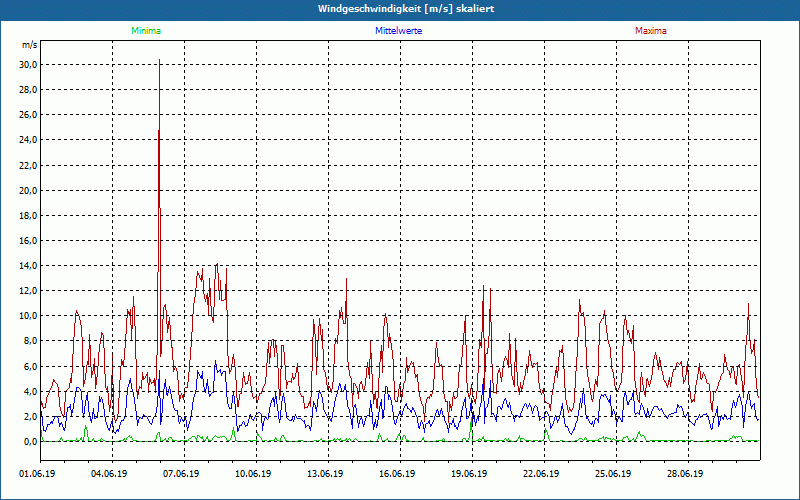The image size is (800, 500).
Task: Click the 16,0 y-axis value
Action: click(29, 241)
